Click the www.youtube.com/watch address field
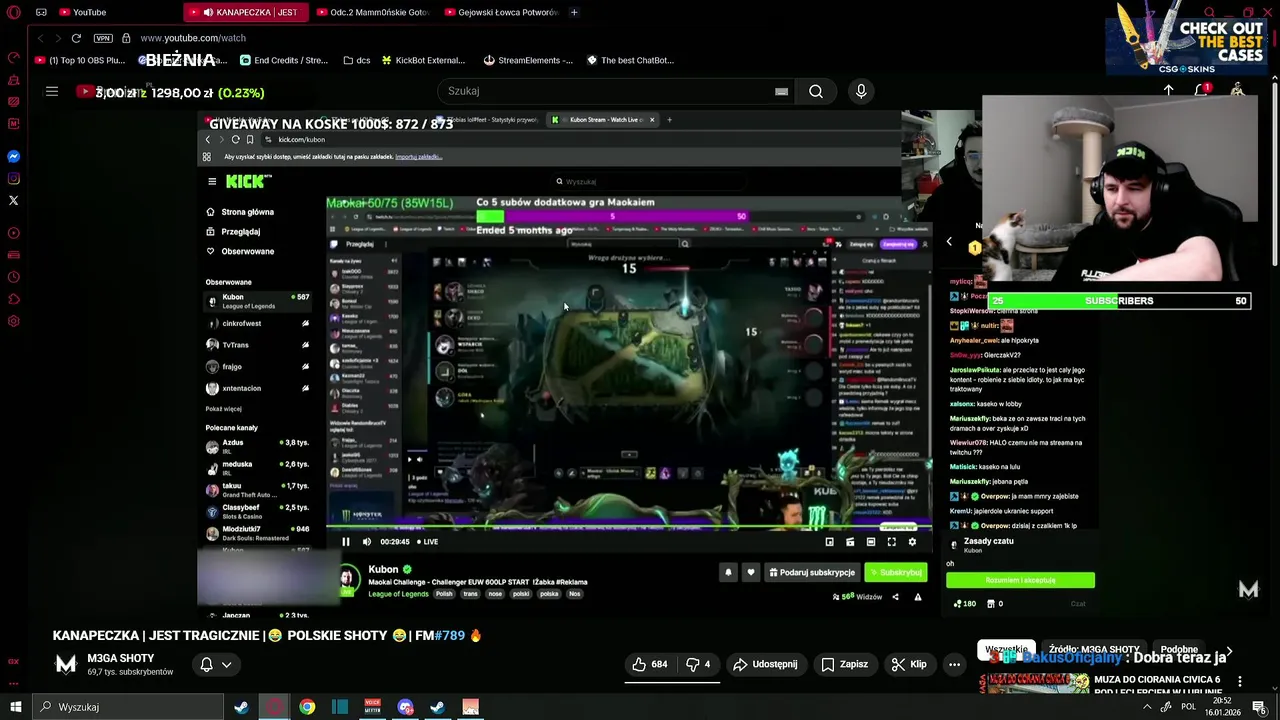 coord(193,38)
